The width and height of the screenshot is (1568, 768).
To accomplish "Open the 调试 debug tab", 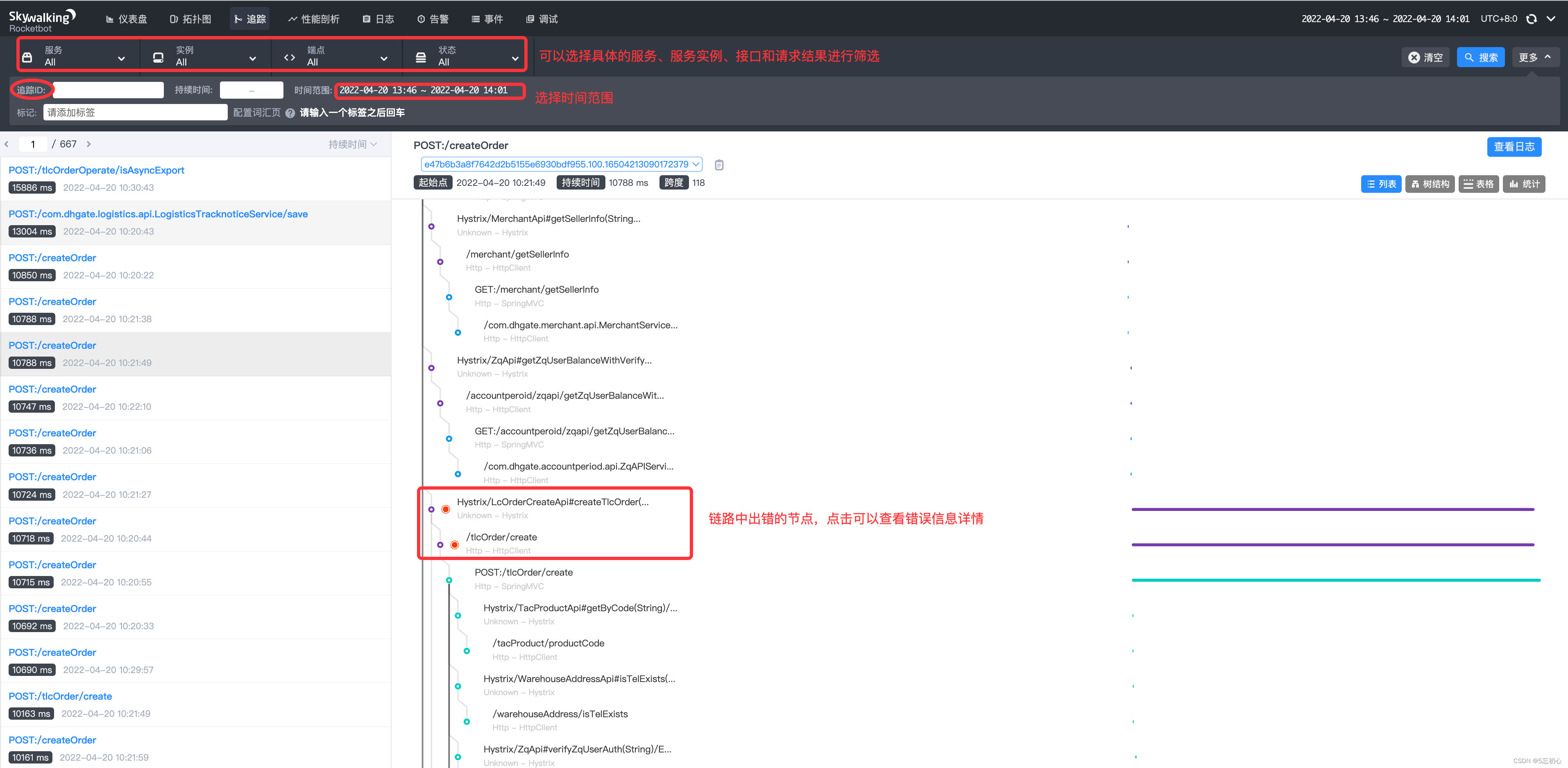I will pyautogui.click(x=542, y=19).
